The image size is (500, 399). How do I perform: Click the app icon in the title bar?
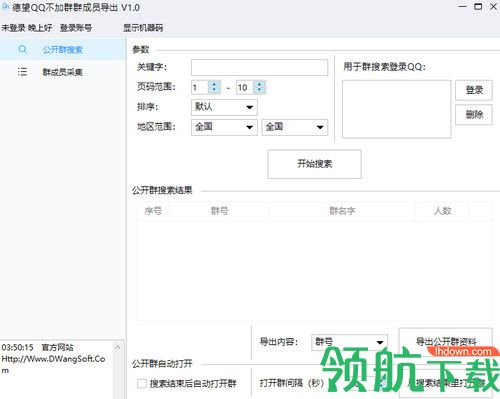tap(5, 7)
